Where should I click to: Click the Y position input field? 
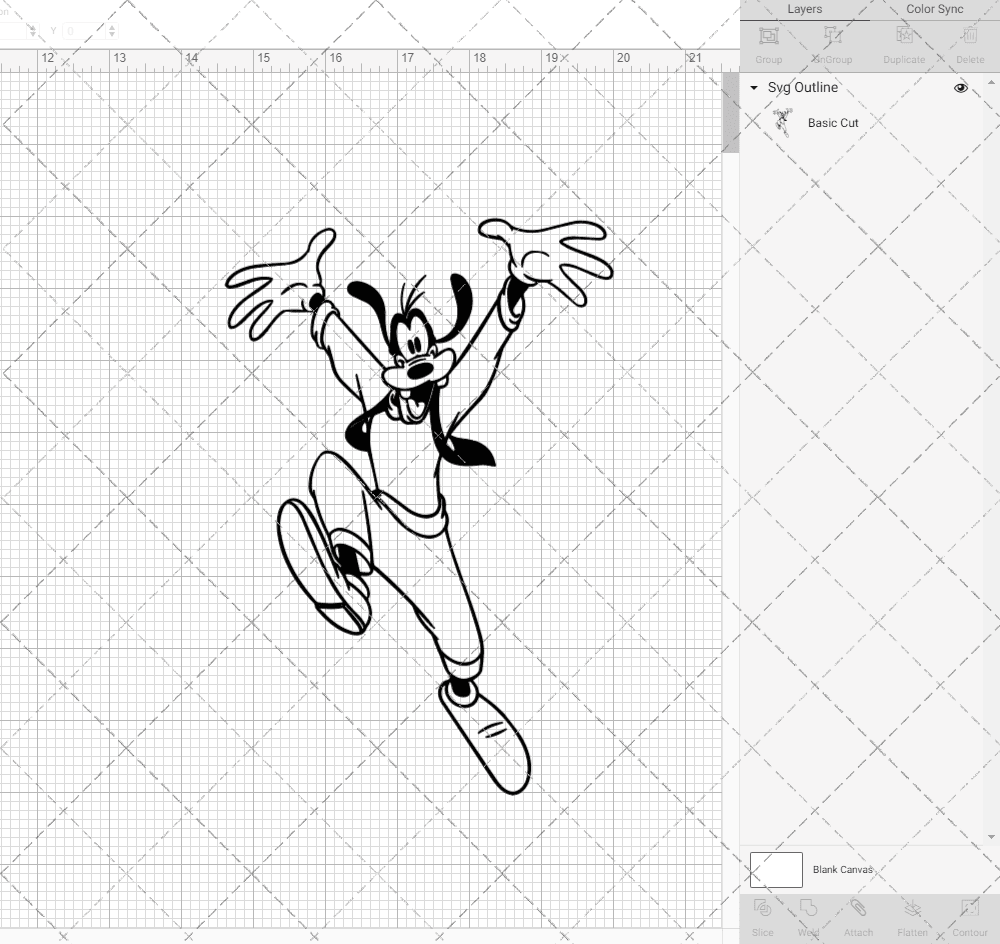coord(85,31)
